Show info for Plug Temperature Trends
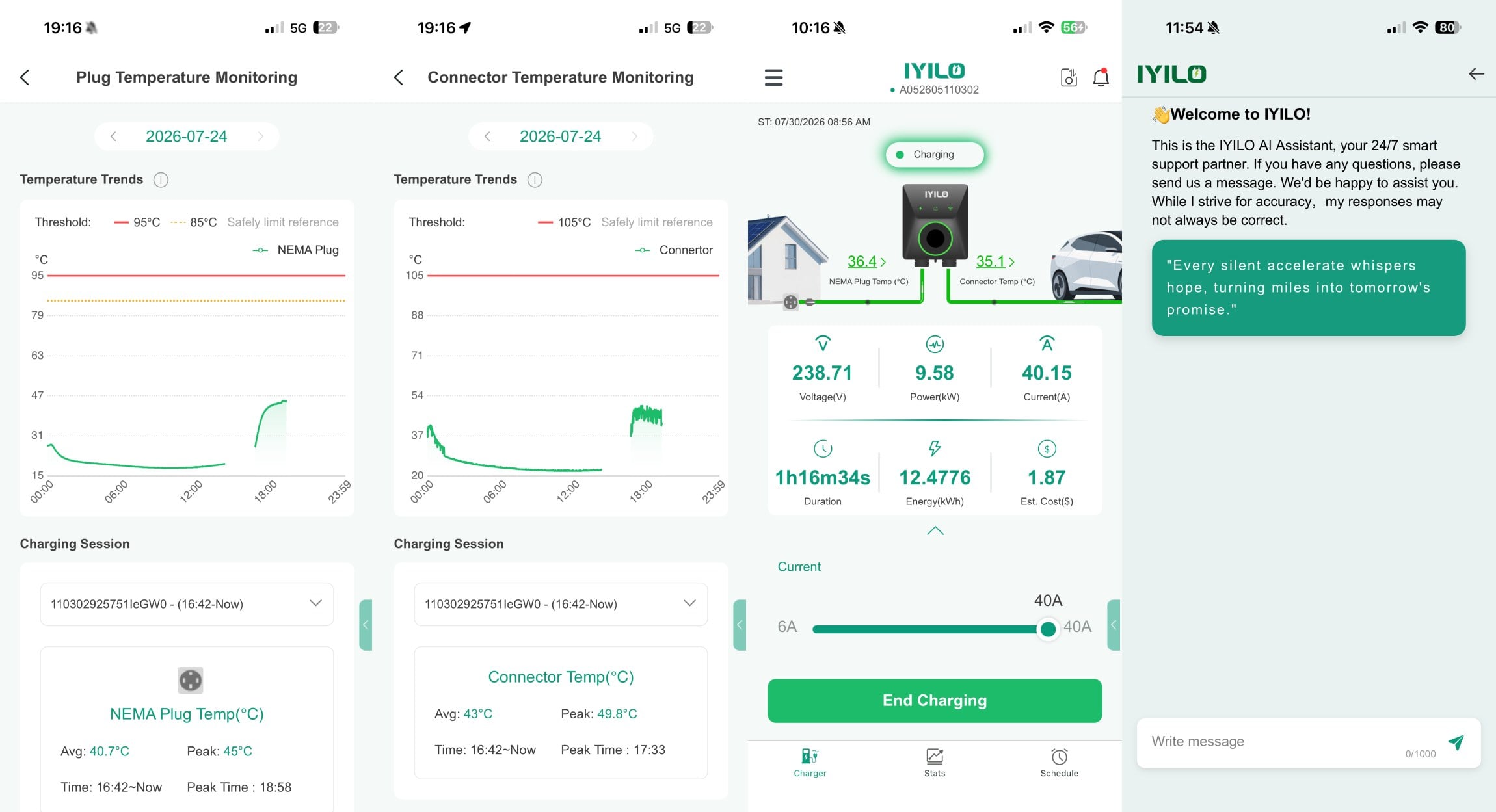1496x812 pixels. [x=161, y=179]
